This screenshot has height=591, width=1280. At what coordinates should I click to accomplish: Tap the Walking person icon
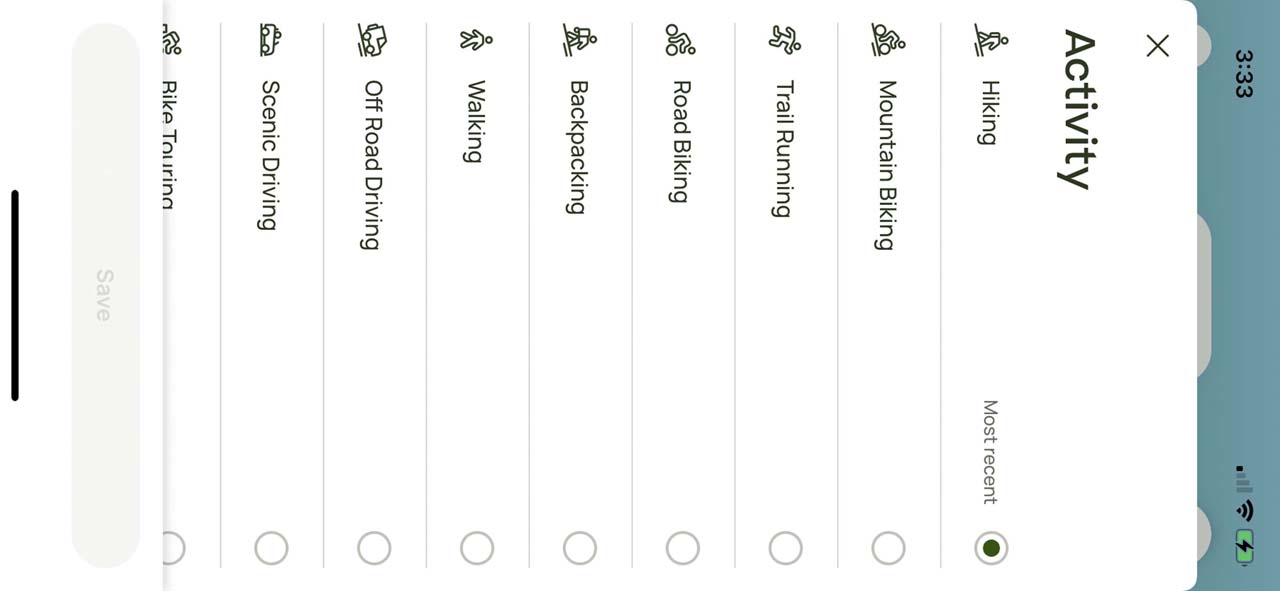point(476,41)
